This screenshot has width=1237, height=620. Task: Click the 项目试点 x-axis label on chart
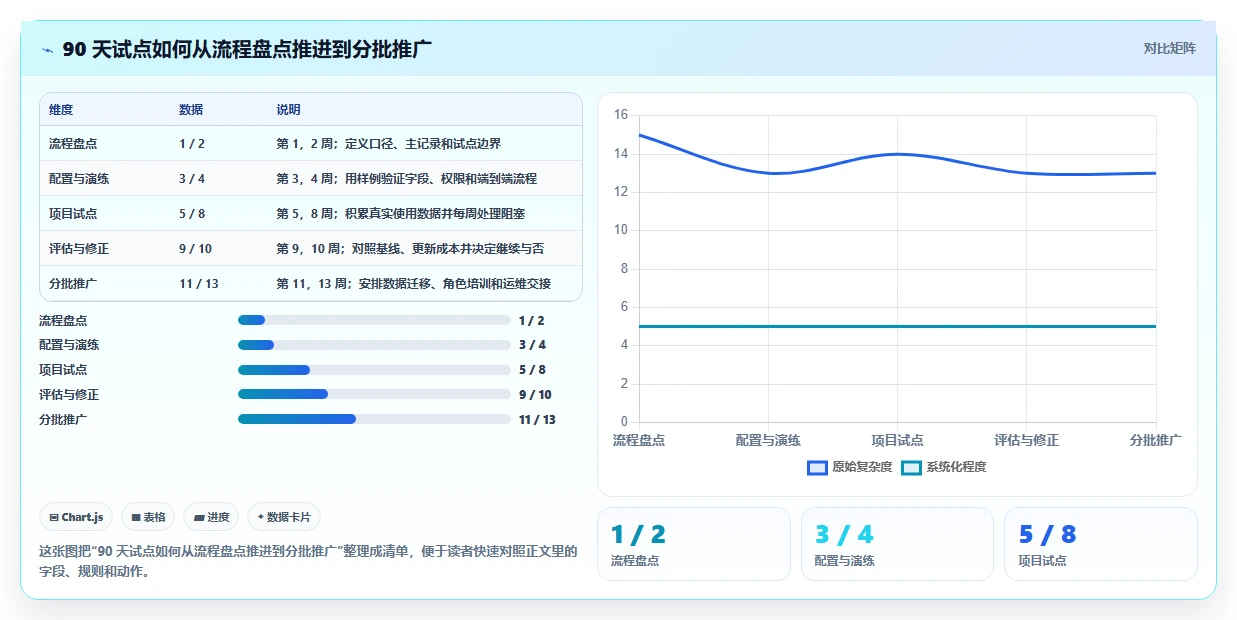pyautogui.click(x=897, y=440)
